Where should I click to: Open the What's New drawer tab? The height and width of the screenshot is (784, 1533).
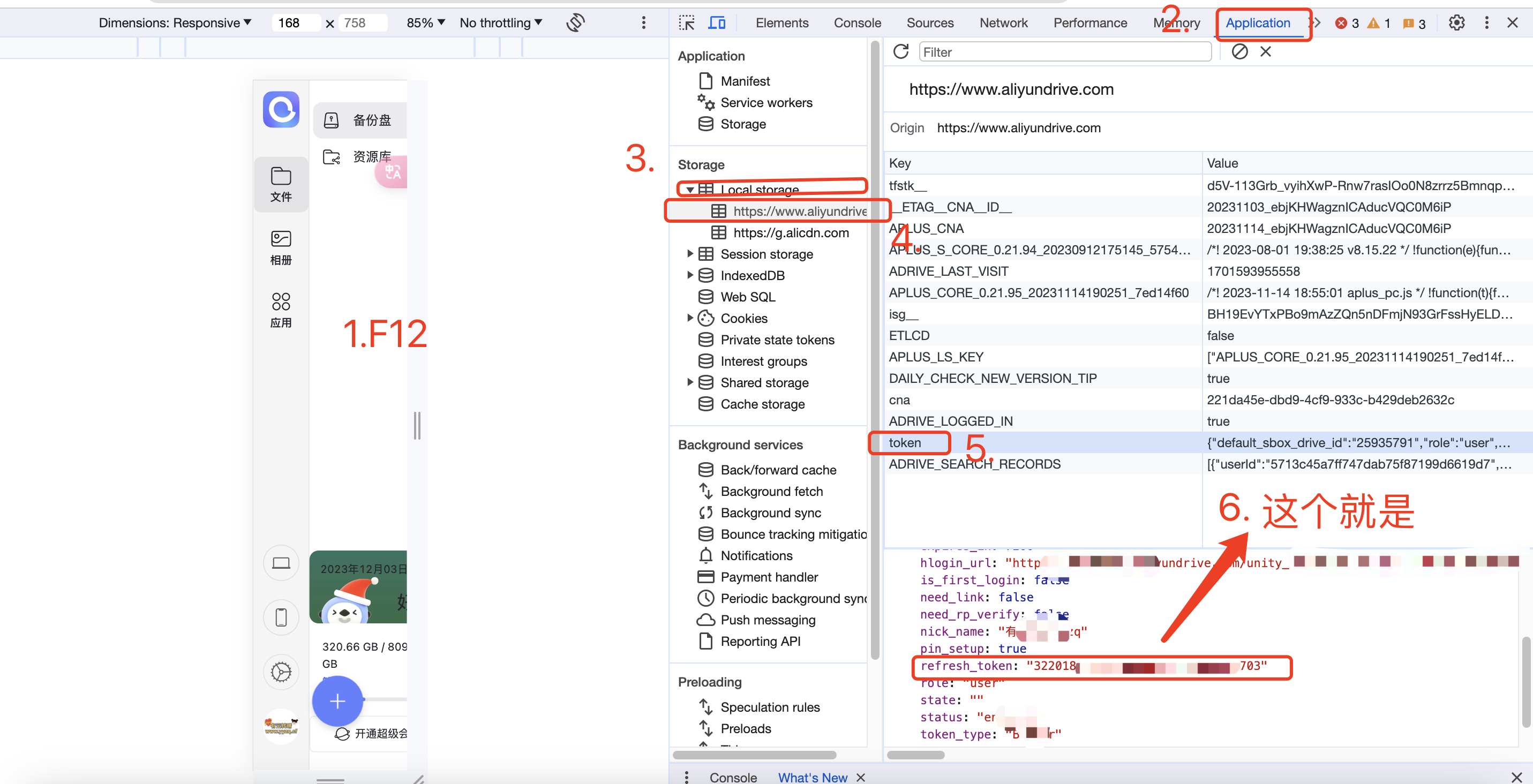click(x=811, y=777)
